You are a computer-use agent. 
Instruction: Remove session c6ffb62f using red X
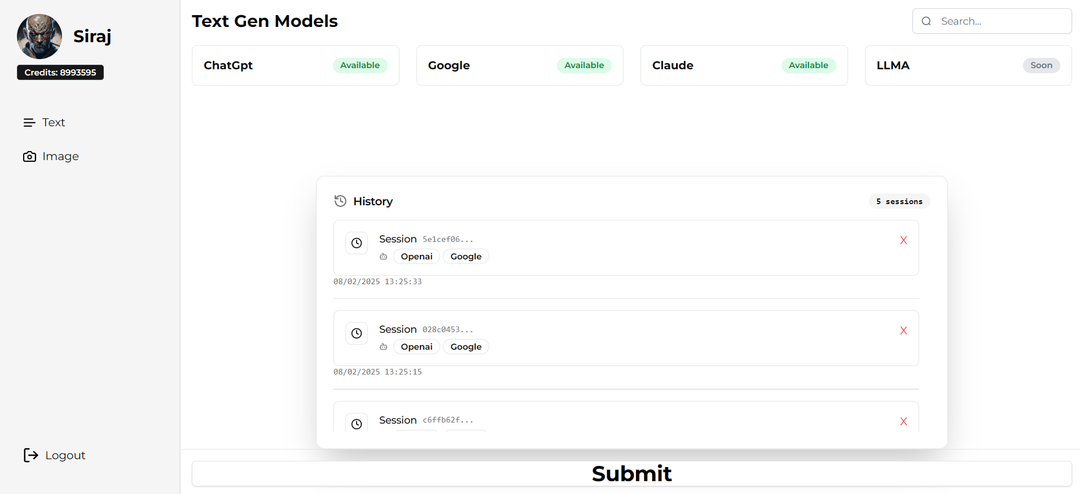[x=904, y=422]
